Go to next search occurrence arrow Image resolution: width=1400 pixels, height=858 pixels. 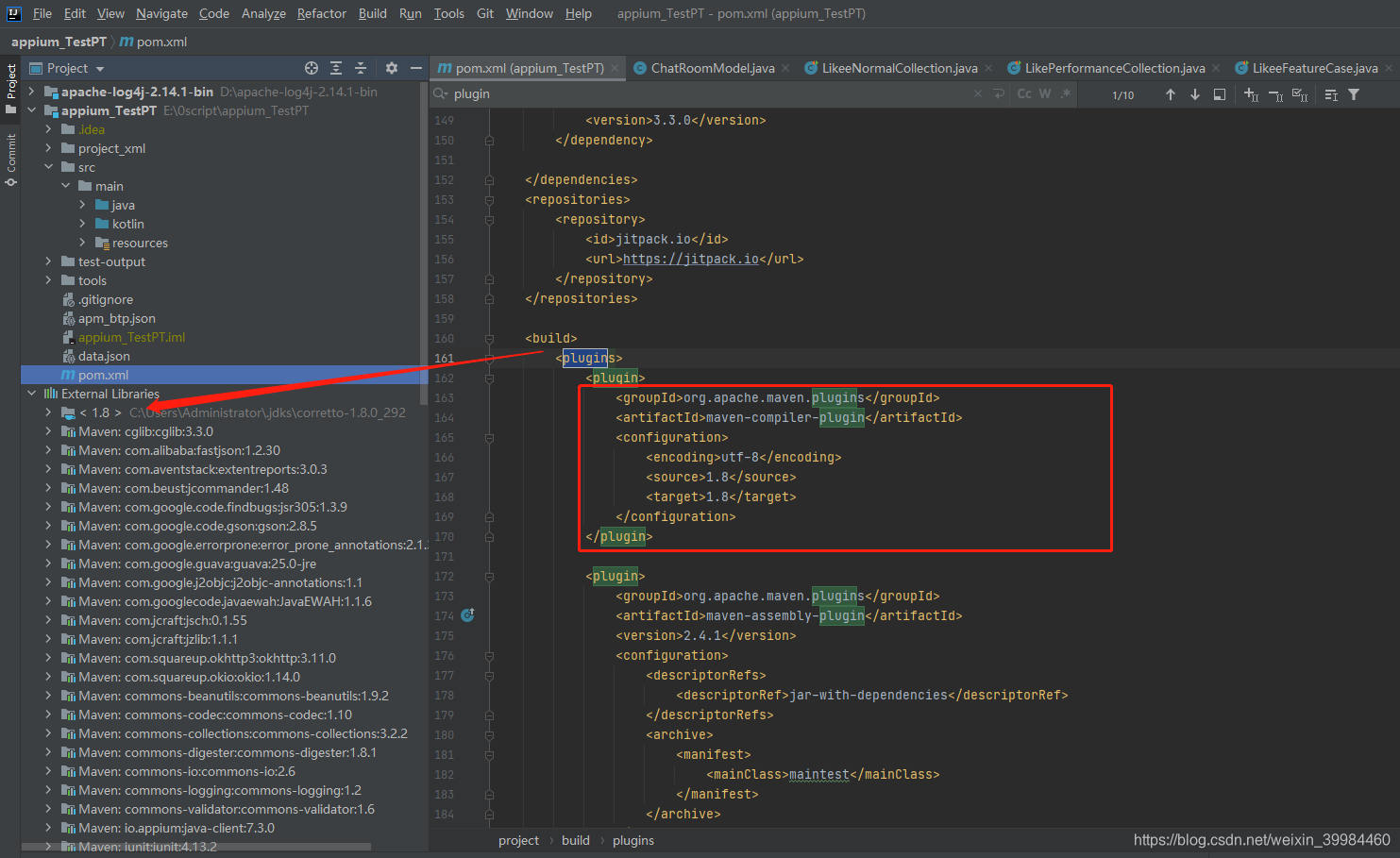point(1195,94)
